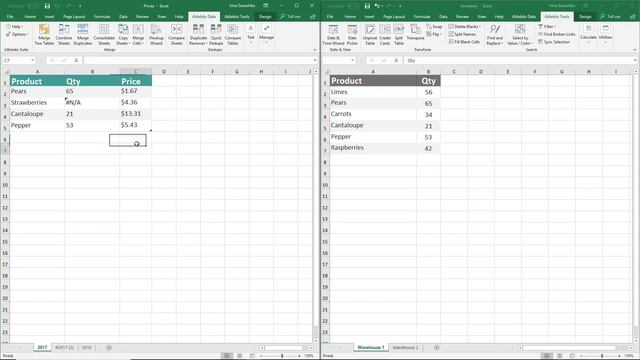
Task: Run Compare Sheets tool
Action: click(x=176, y=34)
